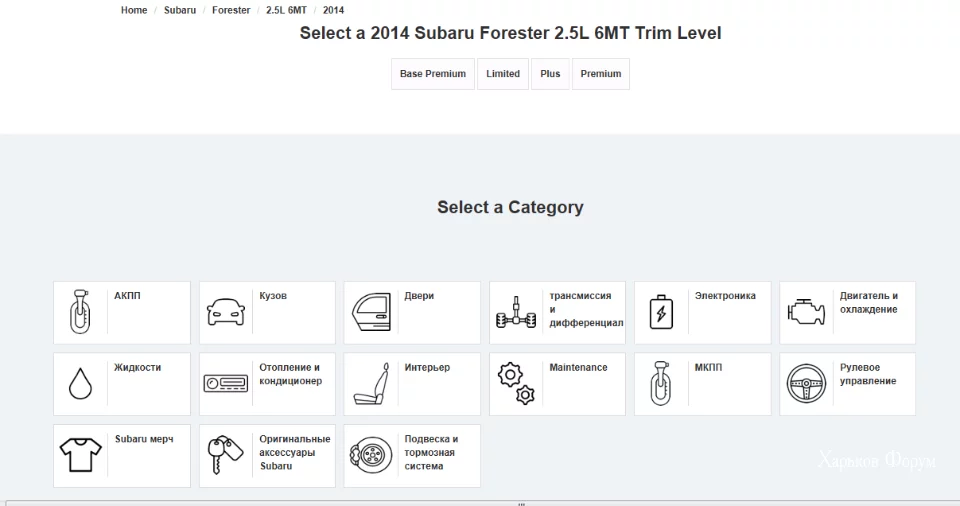Open the Подвеска и тормозная система label
The width and height of the screenshot is (960, 506).
coord(431,453)
